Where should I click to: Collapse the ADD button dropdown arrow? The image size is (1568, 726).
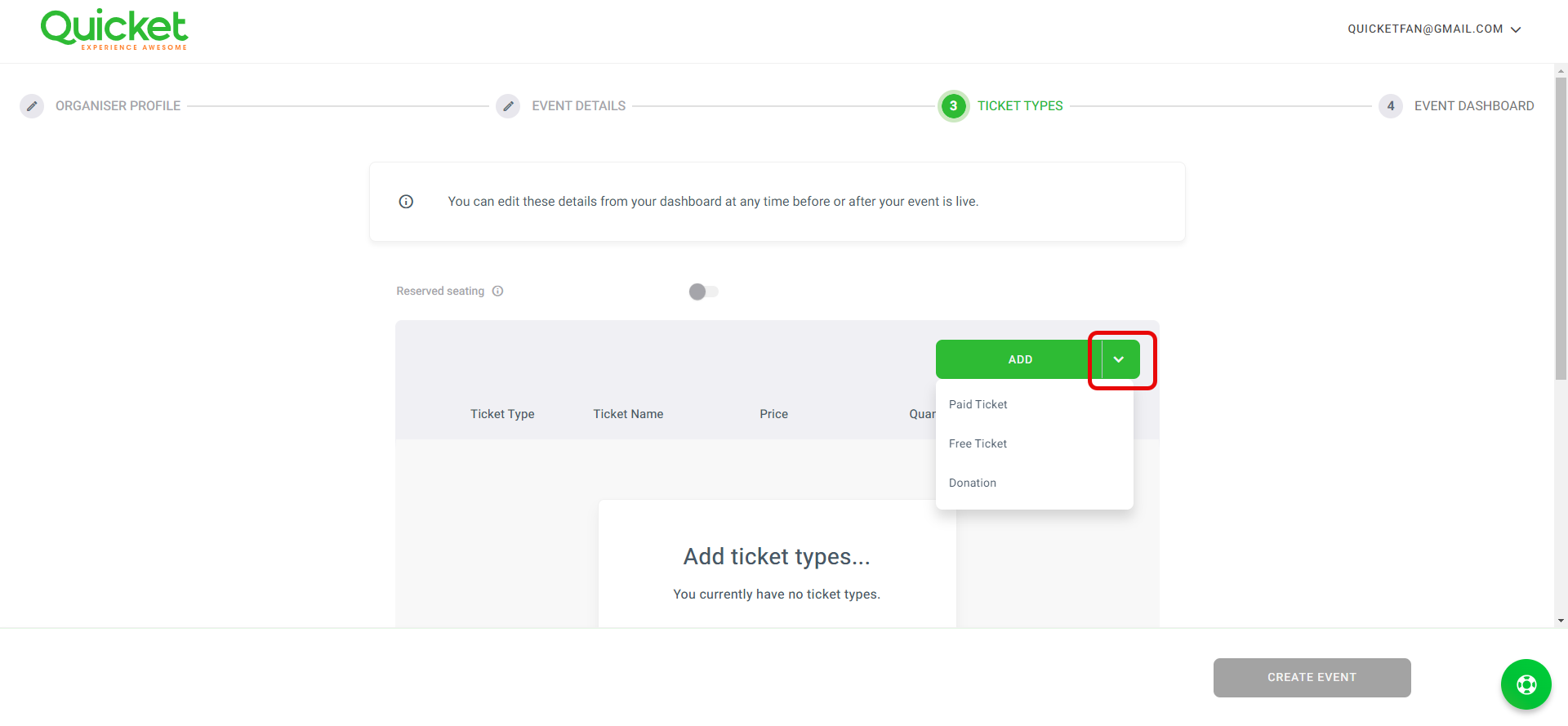pyautogui.click(x=1120, y=359)
